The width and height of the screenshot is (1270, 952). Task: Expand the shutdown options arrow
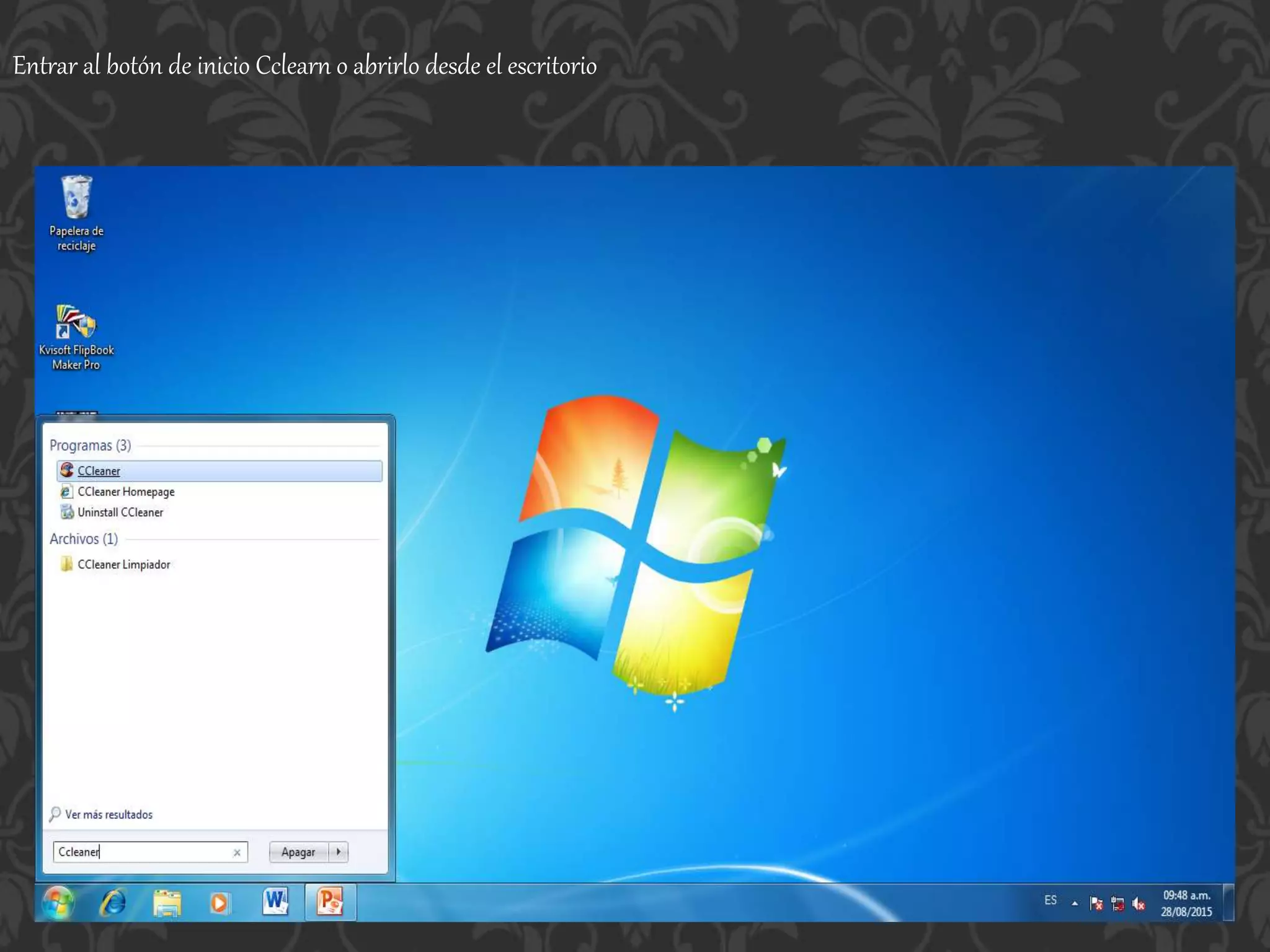pyautogui.click(x=339, y=852)
